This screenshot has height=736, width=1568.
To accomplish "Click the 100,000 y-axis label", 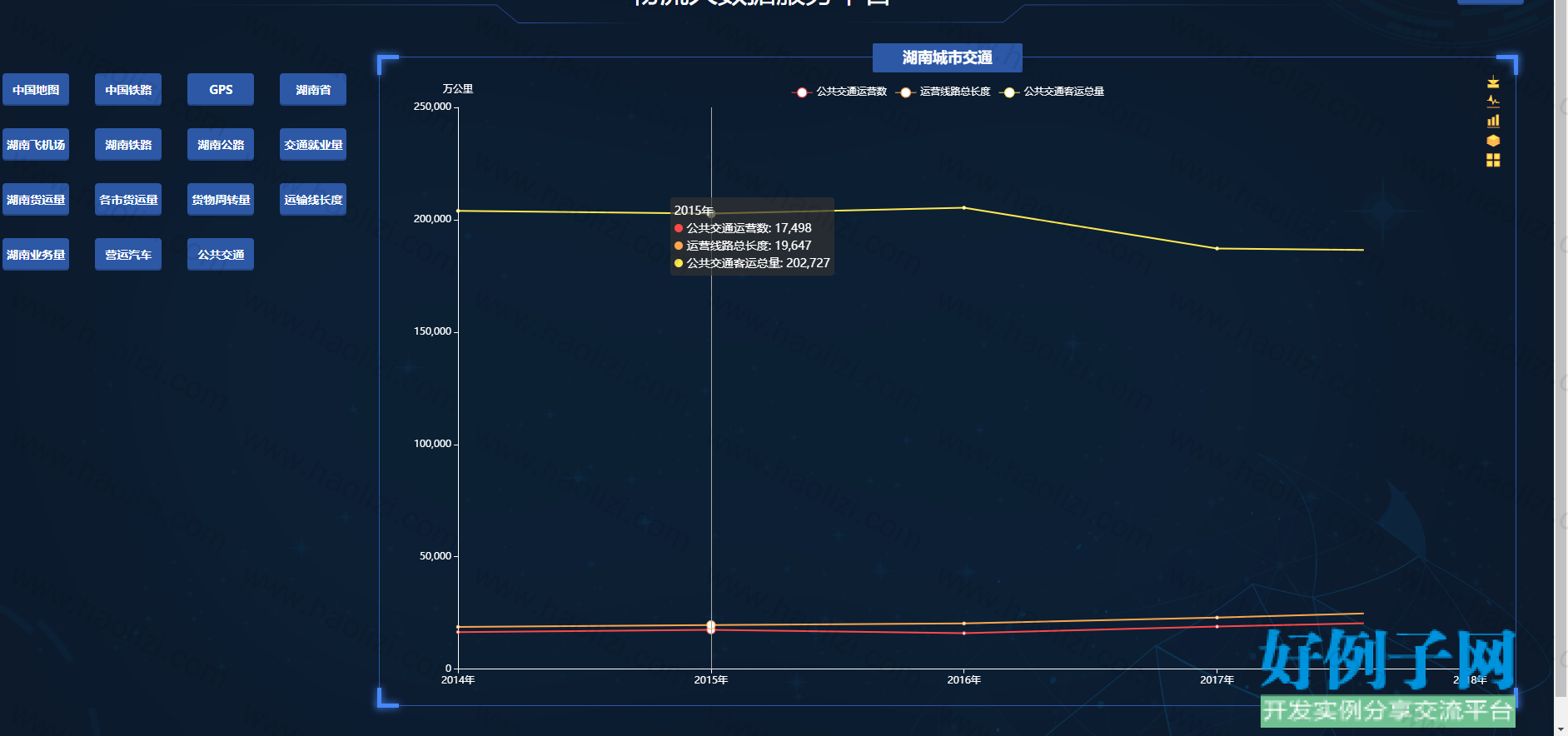I will click(432, 444).
